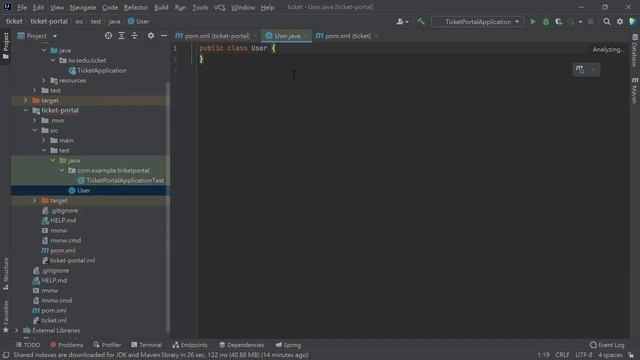Screen dimensions: 640x360
Task: Build project with the hammer icon
Action: click(x=421, y=22)
